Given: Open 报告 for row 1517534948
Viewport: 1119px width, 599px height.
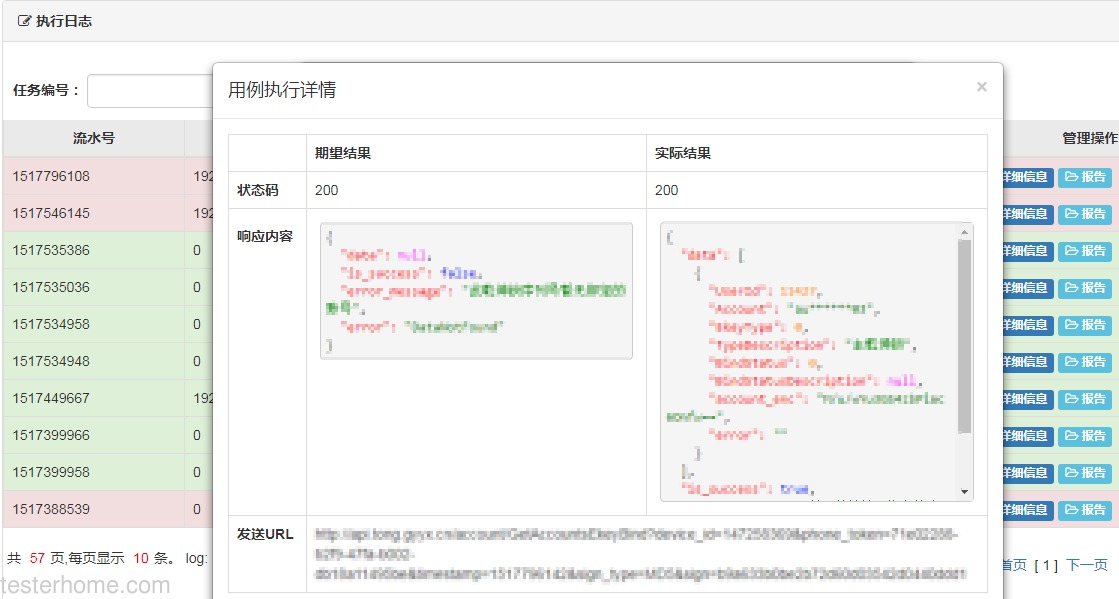Looking at the screenshot, I should click(1085, 362).
